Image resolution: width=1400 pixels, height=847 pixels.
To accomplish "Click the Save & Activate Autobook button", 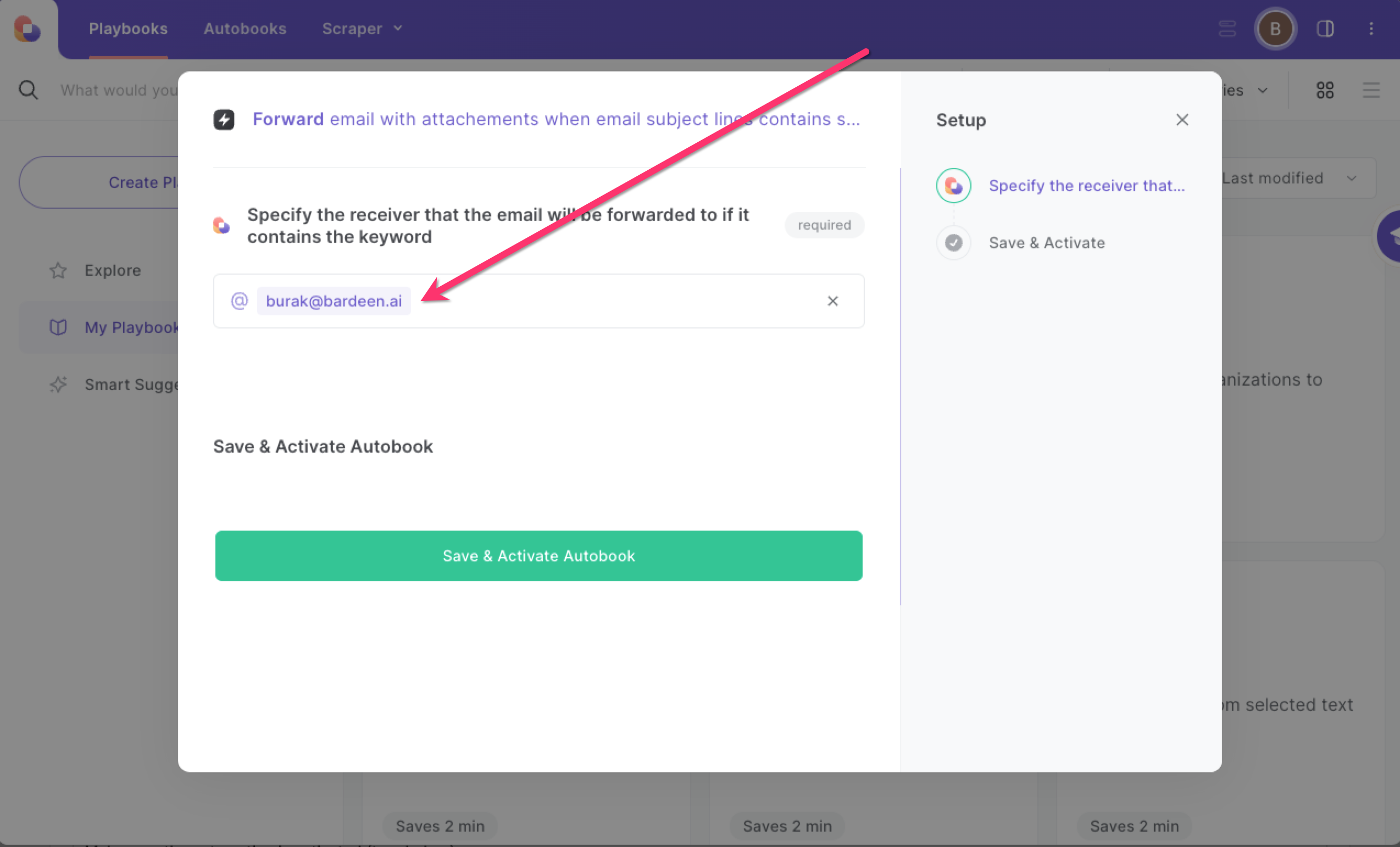I will click(x=538, y=555).
